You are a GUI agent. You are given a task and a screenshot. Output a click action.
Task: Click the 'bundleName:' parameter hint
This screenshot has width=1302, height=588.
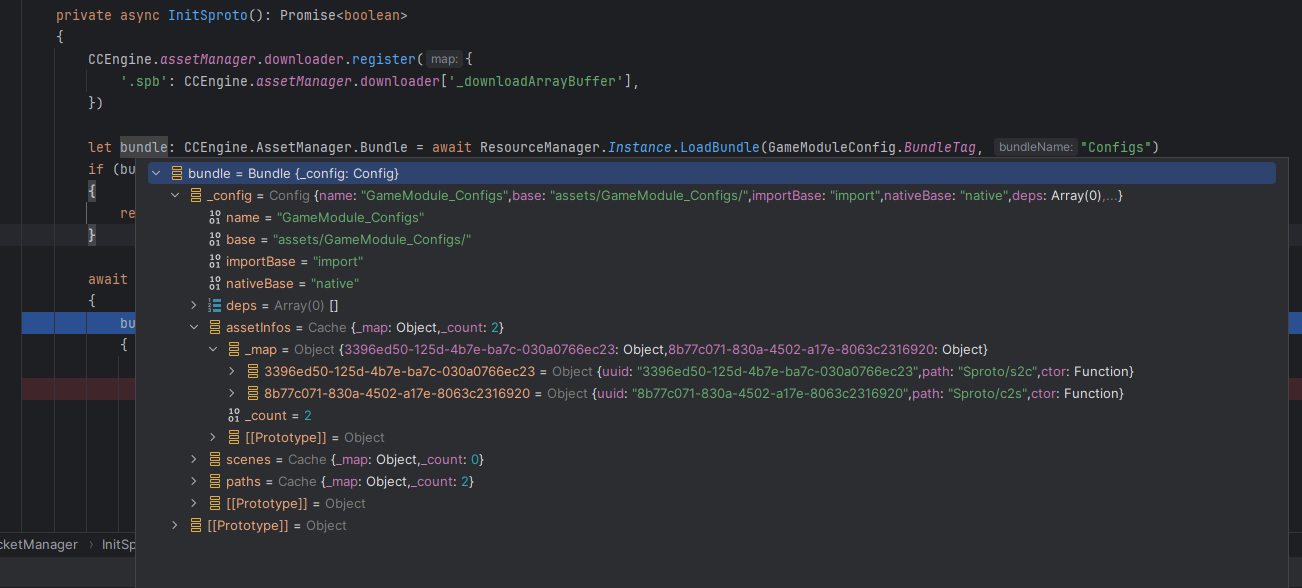pos(1036,148)
